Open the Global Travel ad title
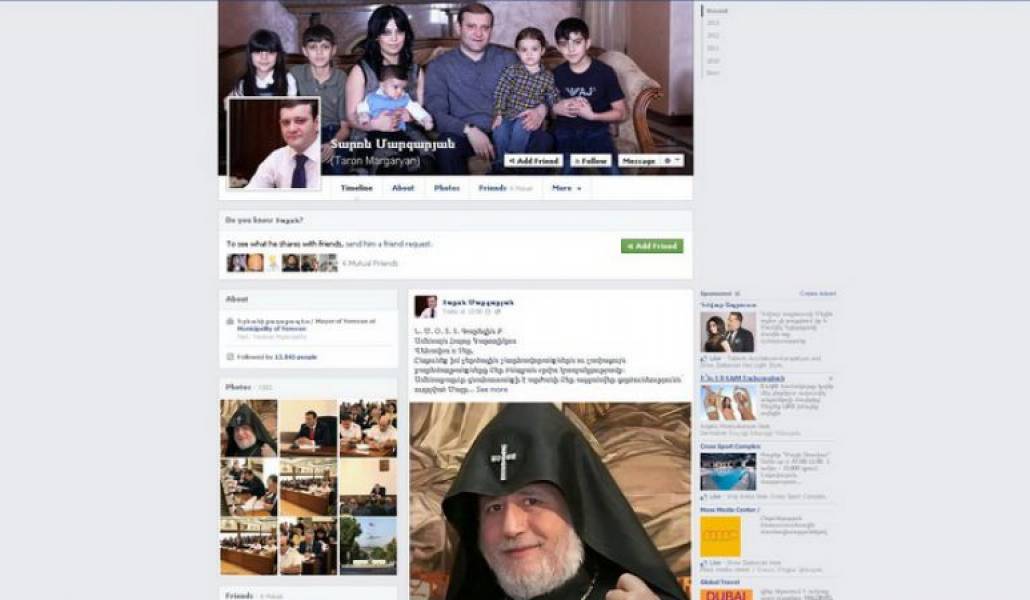 tap(720, 582)
